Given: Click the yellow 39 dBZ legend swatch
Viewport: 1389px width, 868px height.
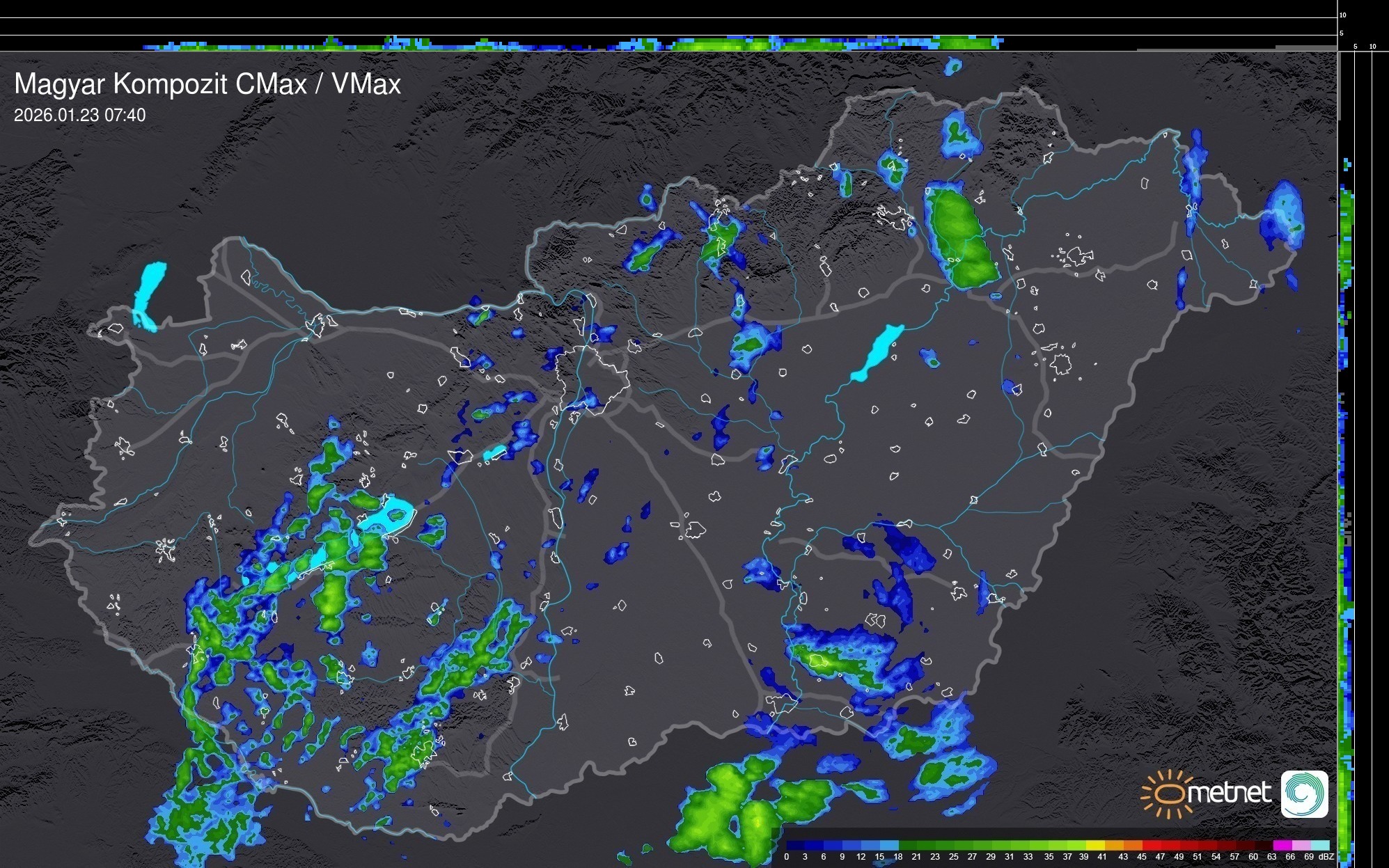Looking at the screenshot, I should [x=1095, y=845].
